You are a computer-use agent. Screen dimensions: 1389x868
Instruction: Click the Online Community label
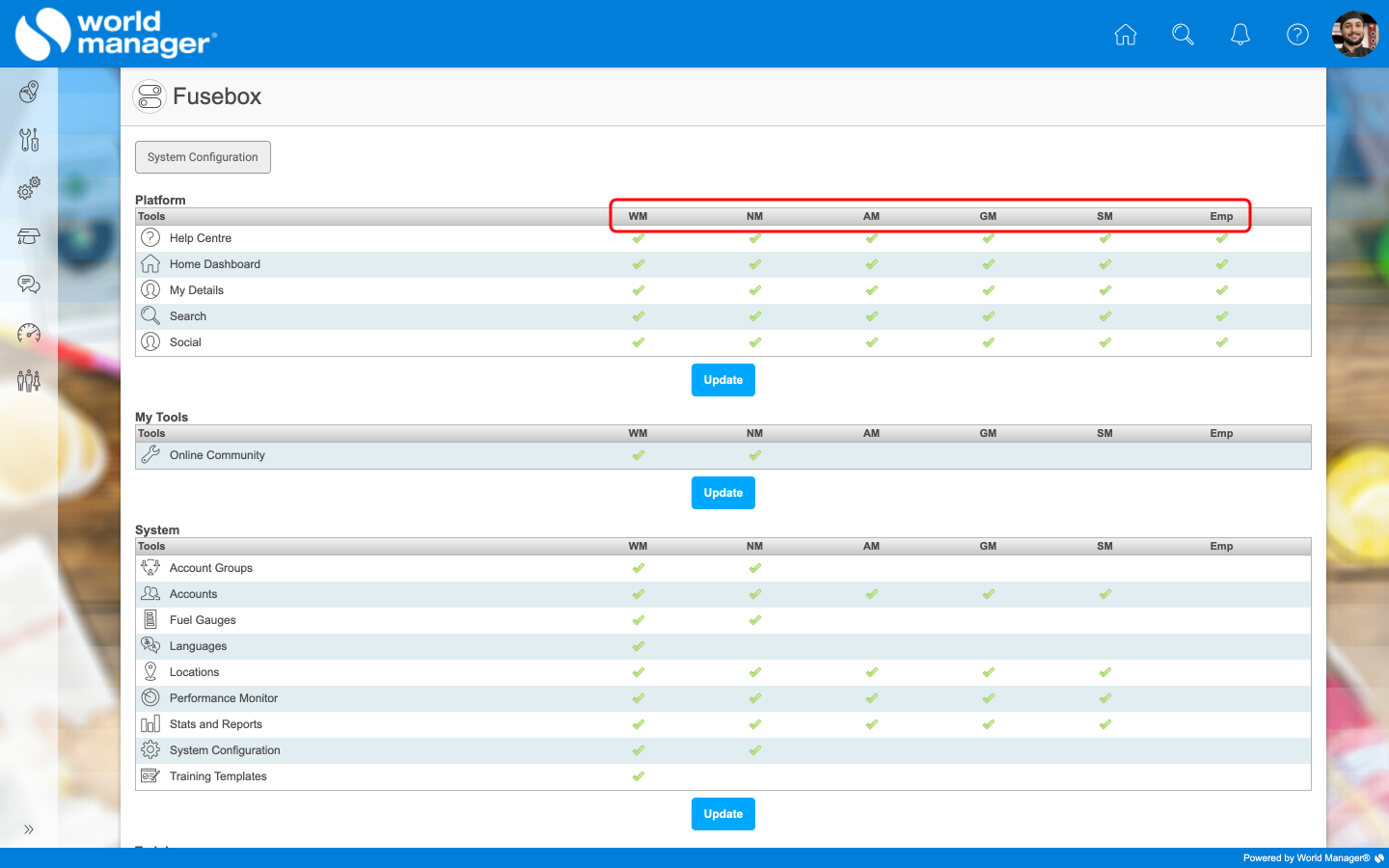coord(217,455)
